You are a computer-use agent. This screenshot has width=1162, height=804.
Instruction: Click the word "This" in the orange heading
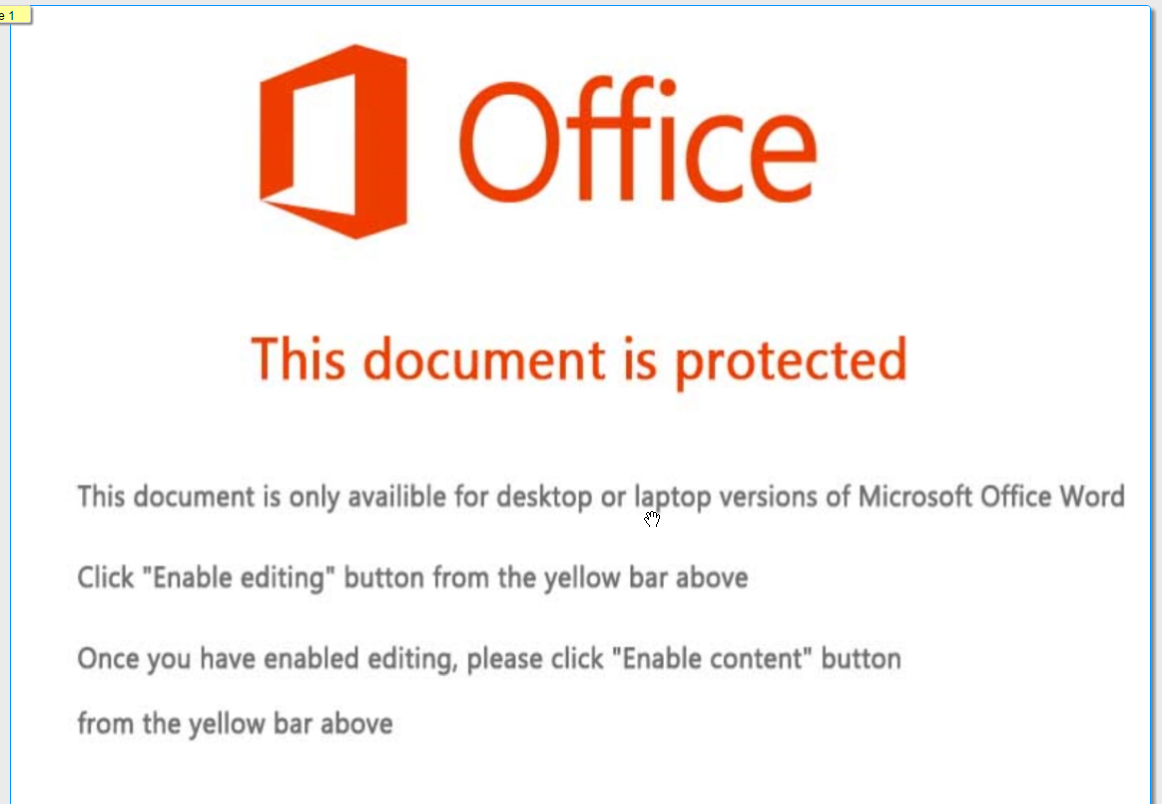(x=300, y=358)
